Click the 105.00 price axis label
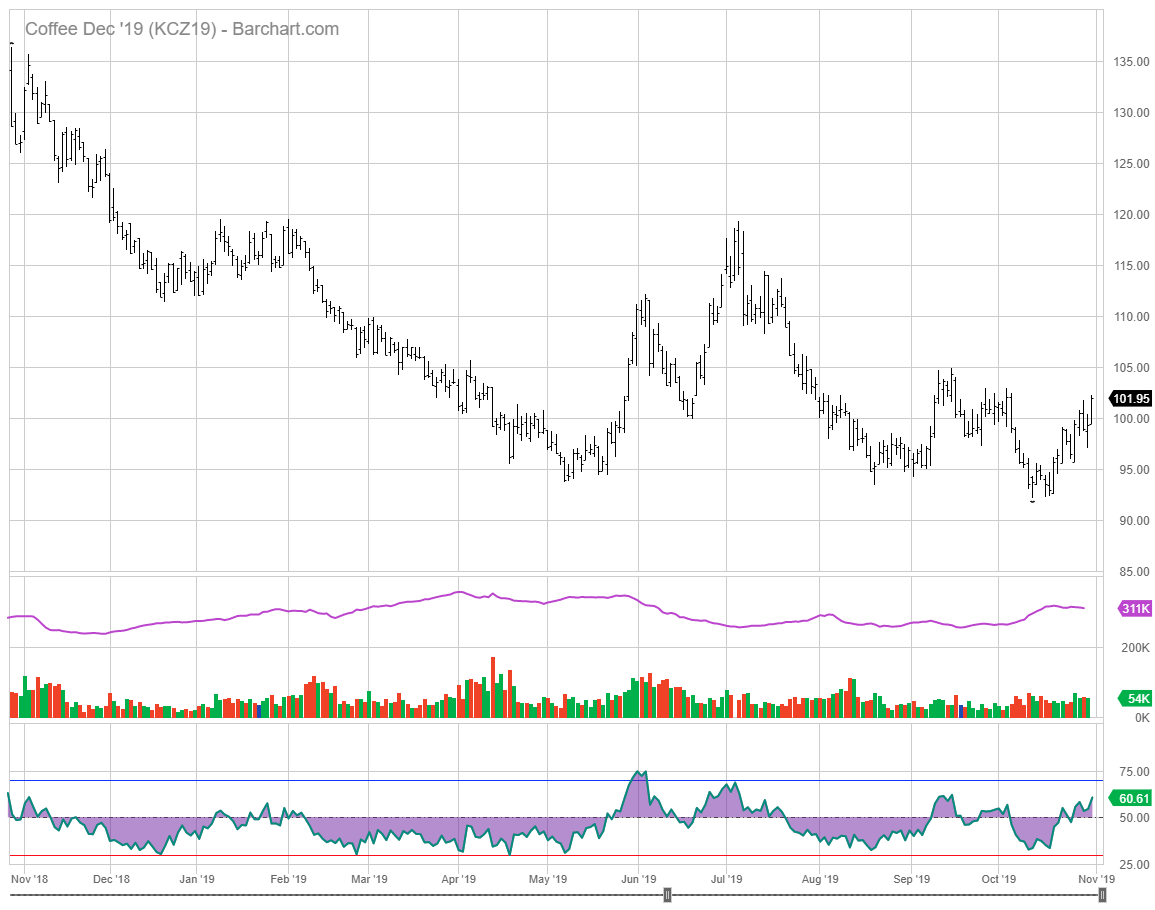Screen dimensions: 1155x910 [x=1131, y=368]
